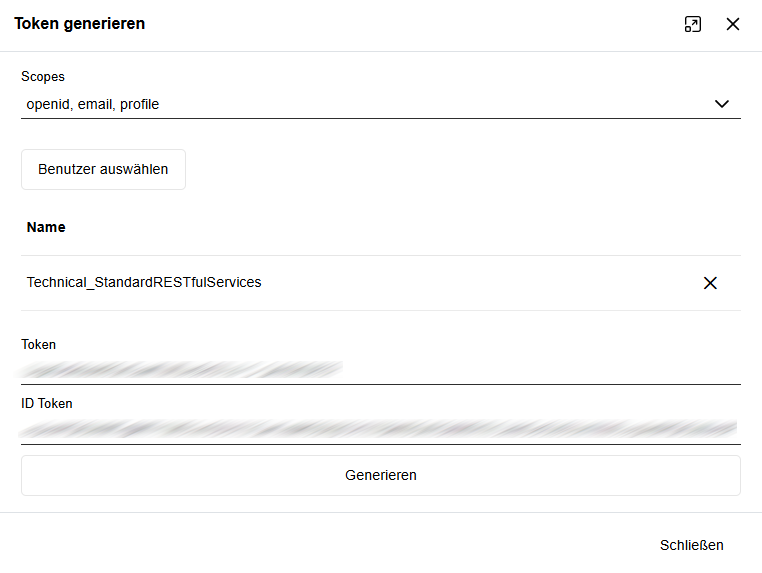Click the Name column header
762x573 pixels.
tap(46, 227)
